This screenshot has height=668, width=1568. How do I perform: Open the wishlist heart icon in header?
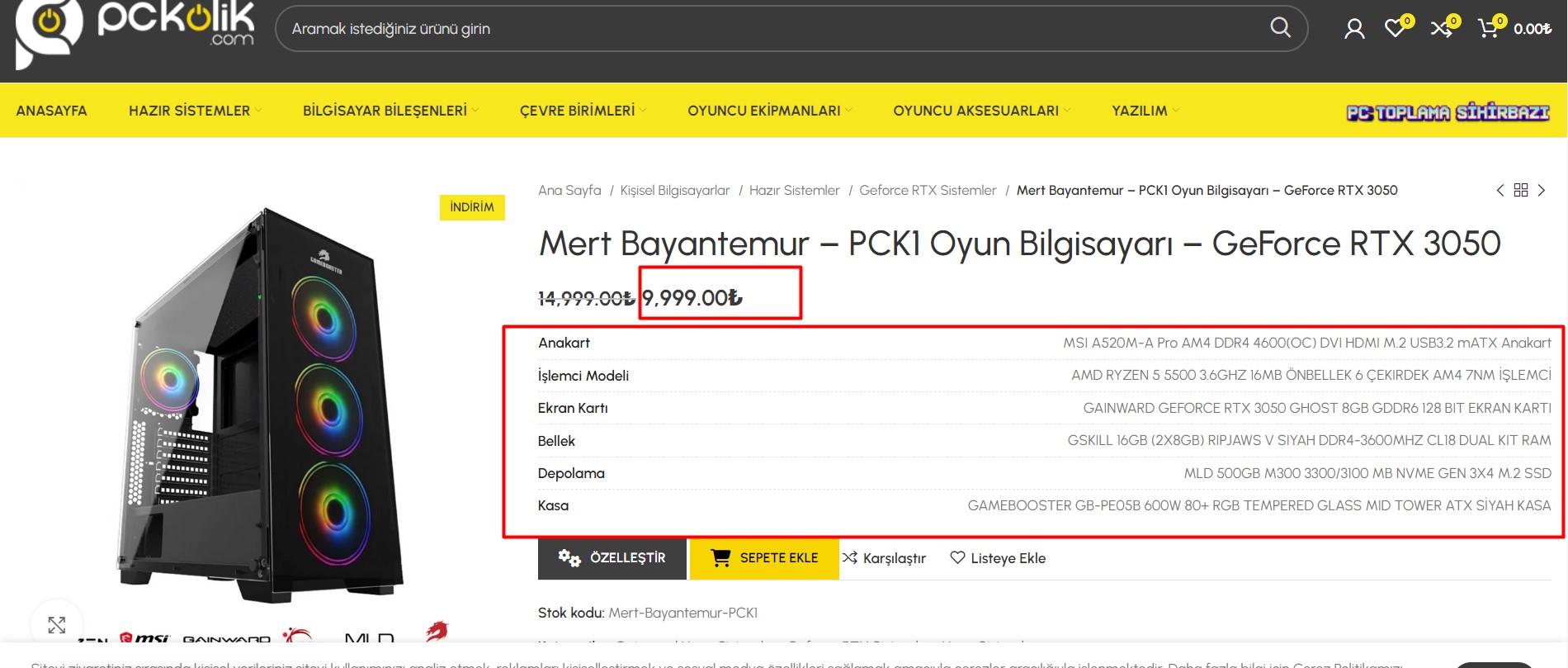(1396, 28)
